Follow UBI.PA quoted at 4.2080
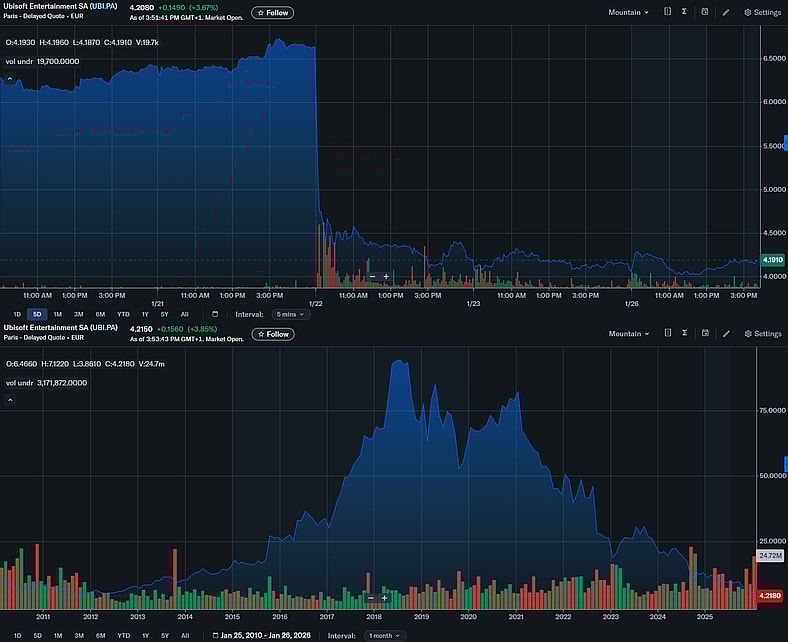Screen dimensions: 788x642 (x=272, y=13)
